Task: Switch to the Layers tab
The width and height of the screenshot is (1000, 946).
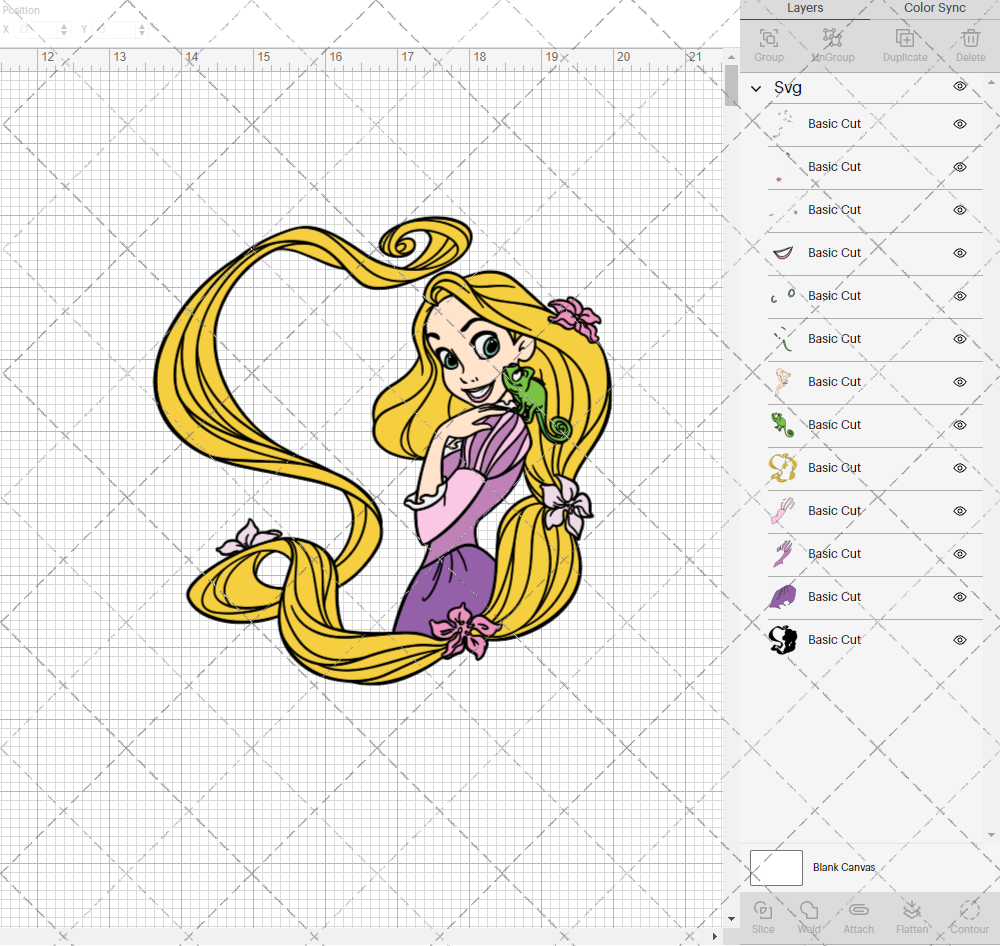Action: click(x=805, y=8)
